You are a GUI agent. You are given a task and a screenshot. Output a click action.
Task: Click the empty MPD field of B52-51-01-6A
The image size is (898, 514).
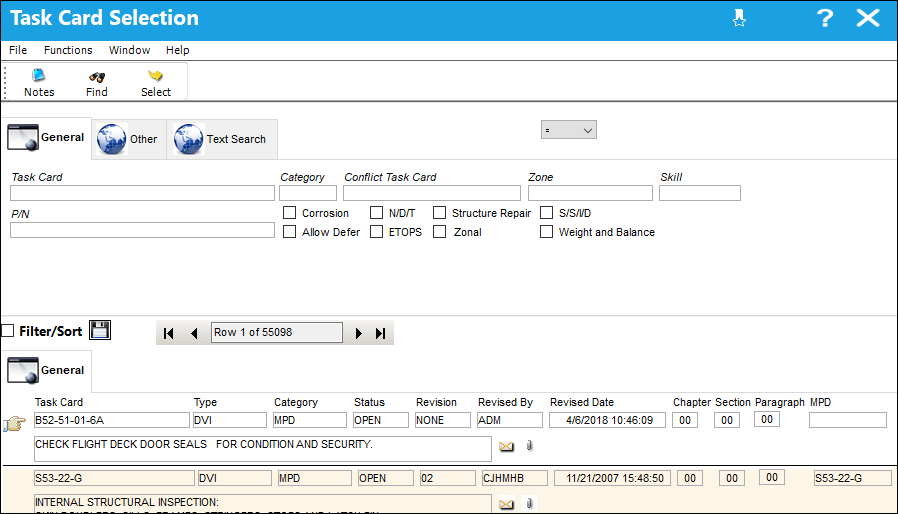tap(848, 420)
